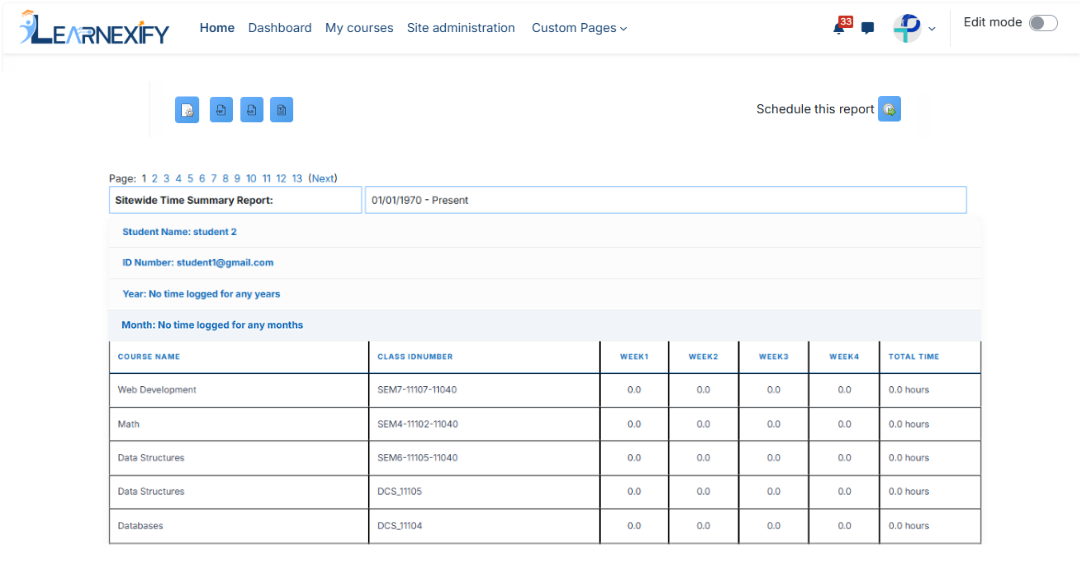Export report as XLS icon

[x=251, y=109]
